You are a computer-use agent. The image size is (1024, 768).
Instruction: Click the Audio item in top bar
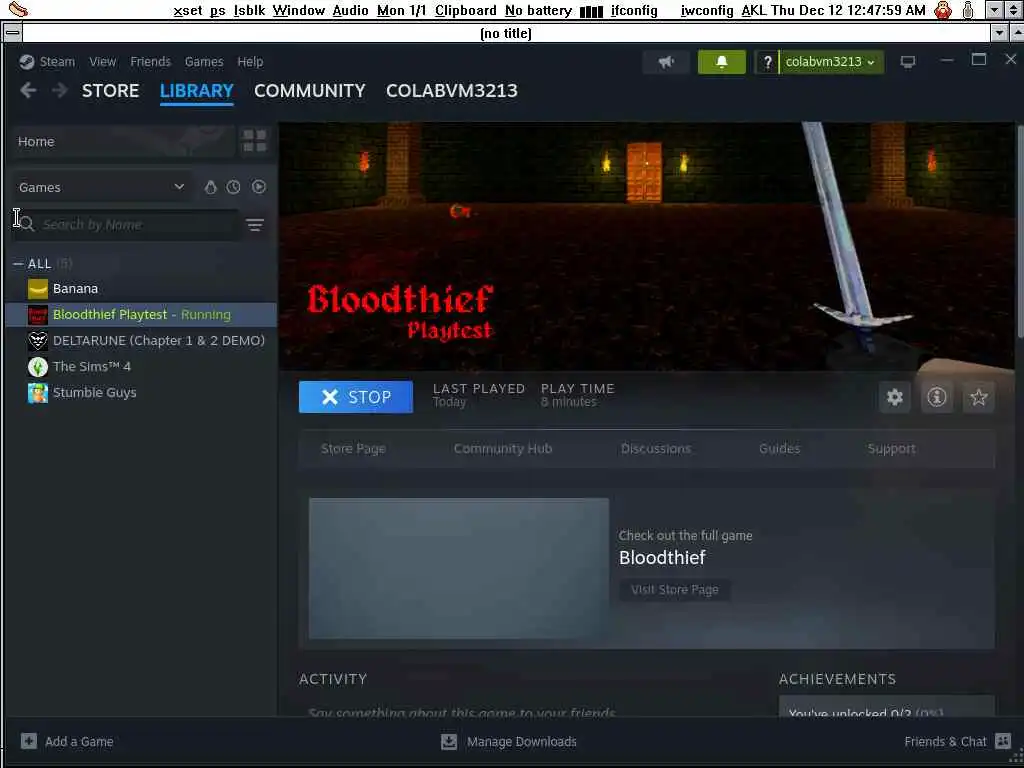pos(350,10)
